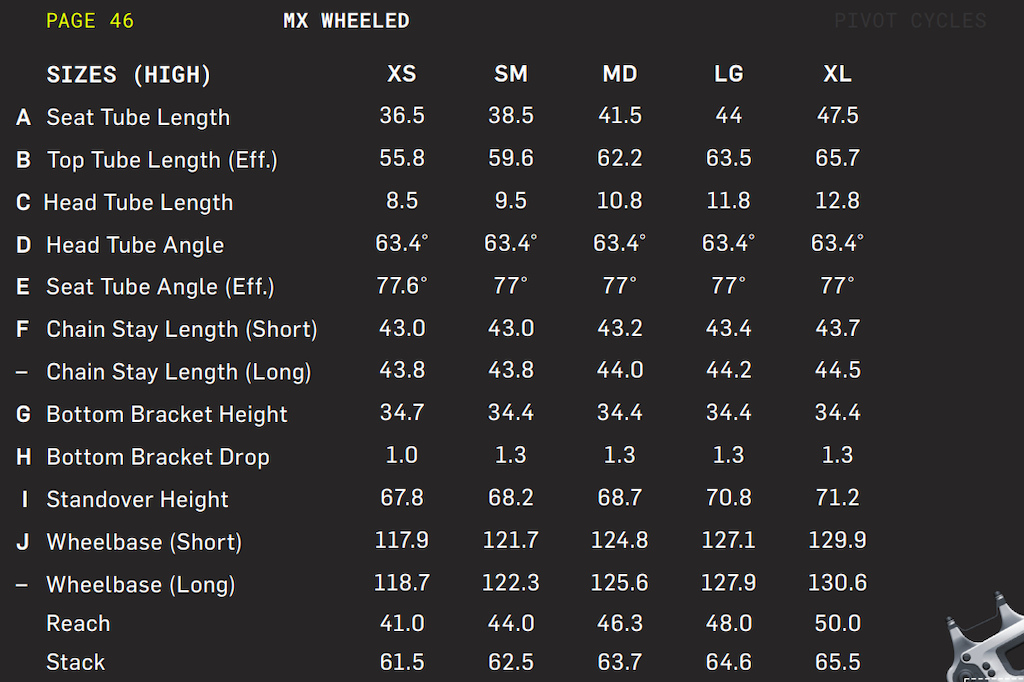Viewport: 1024px width, 682px height.
Task: Click the Wheelbase (Long) row label
Action: 140,585
